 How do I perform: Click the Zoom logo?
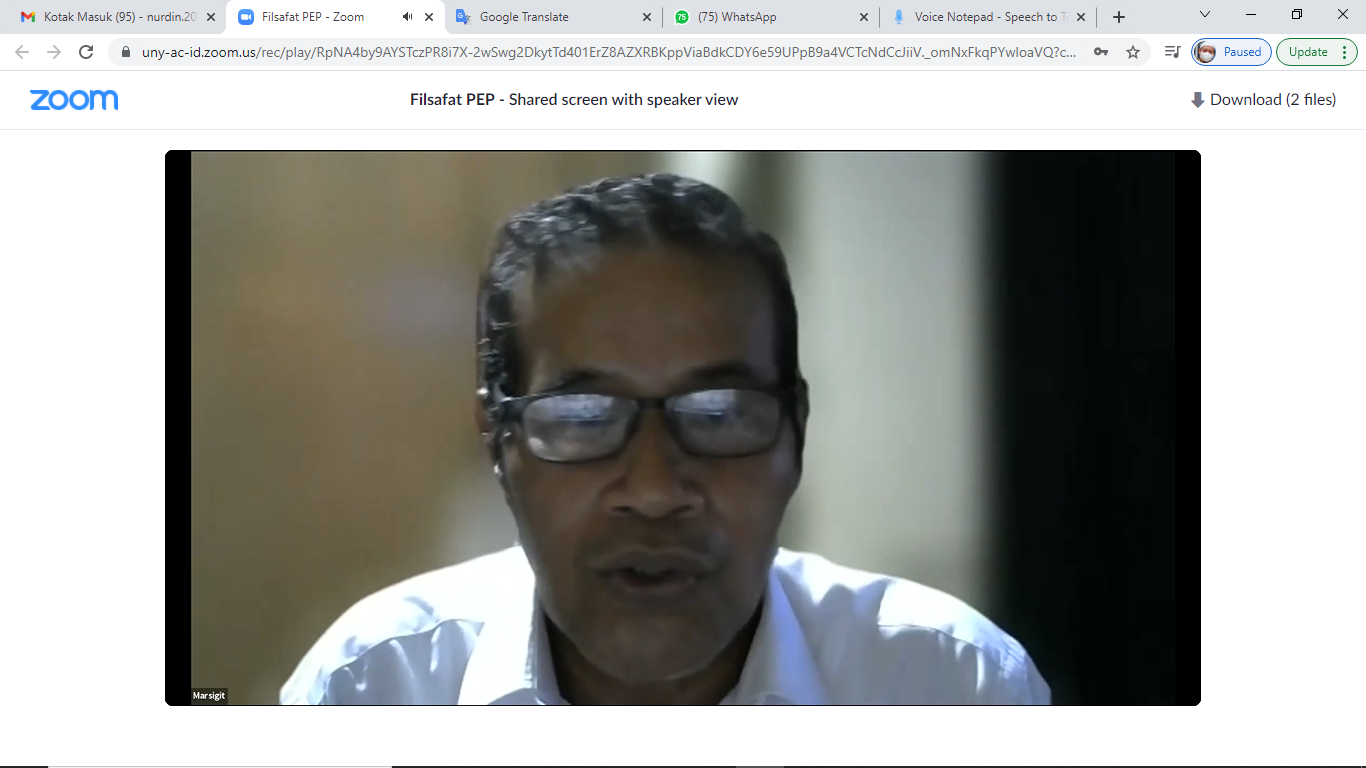pyautogui.click(x=74, y=99)
